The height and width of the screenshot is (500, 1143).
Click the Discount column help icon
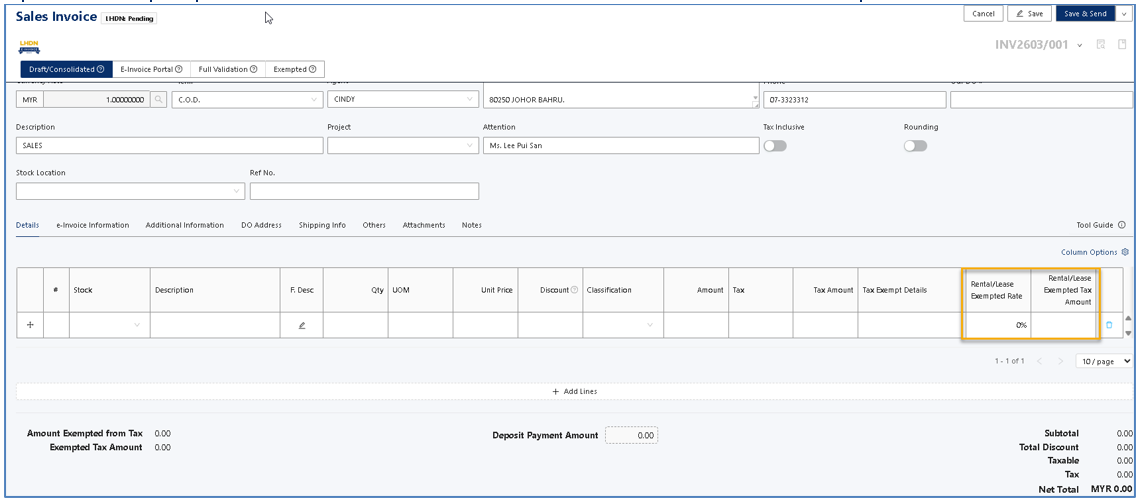click(x=574, y=290)
